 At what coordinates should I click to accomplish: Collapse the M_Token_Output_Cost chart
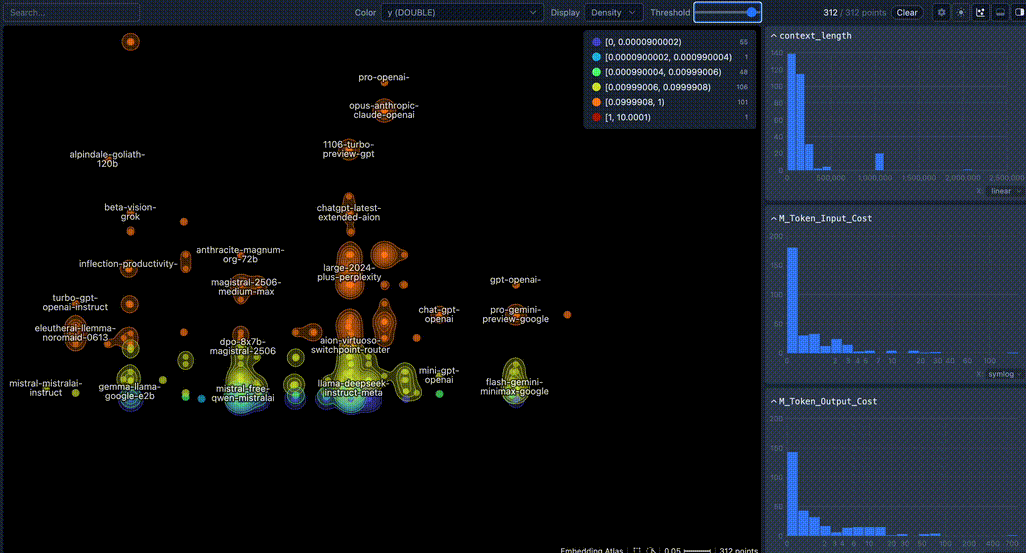(x=773, y=401)
